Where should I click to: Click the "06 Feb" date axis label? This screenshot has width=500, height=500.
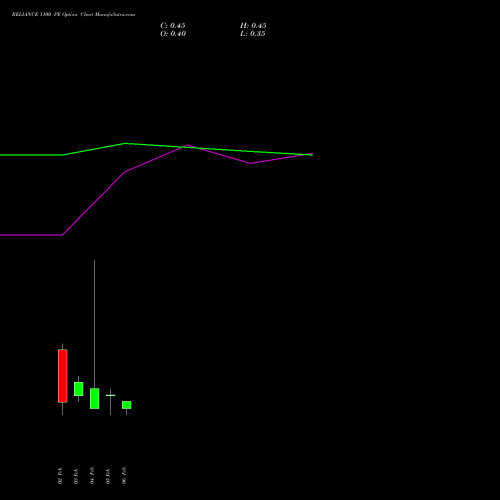[x=124, y=476]
